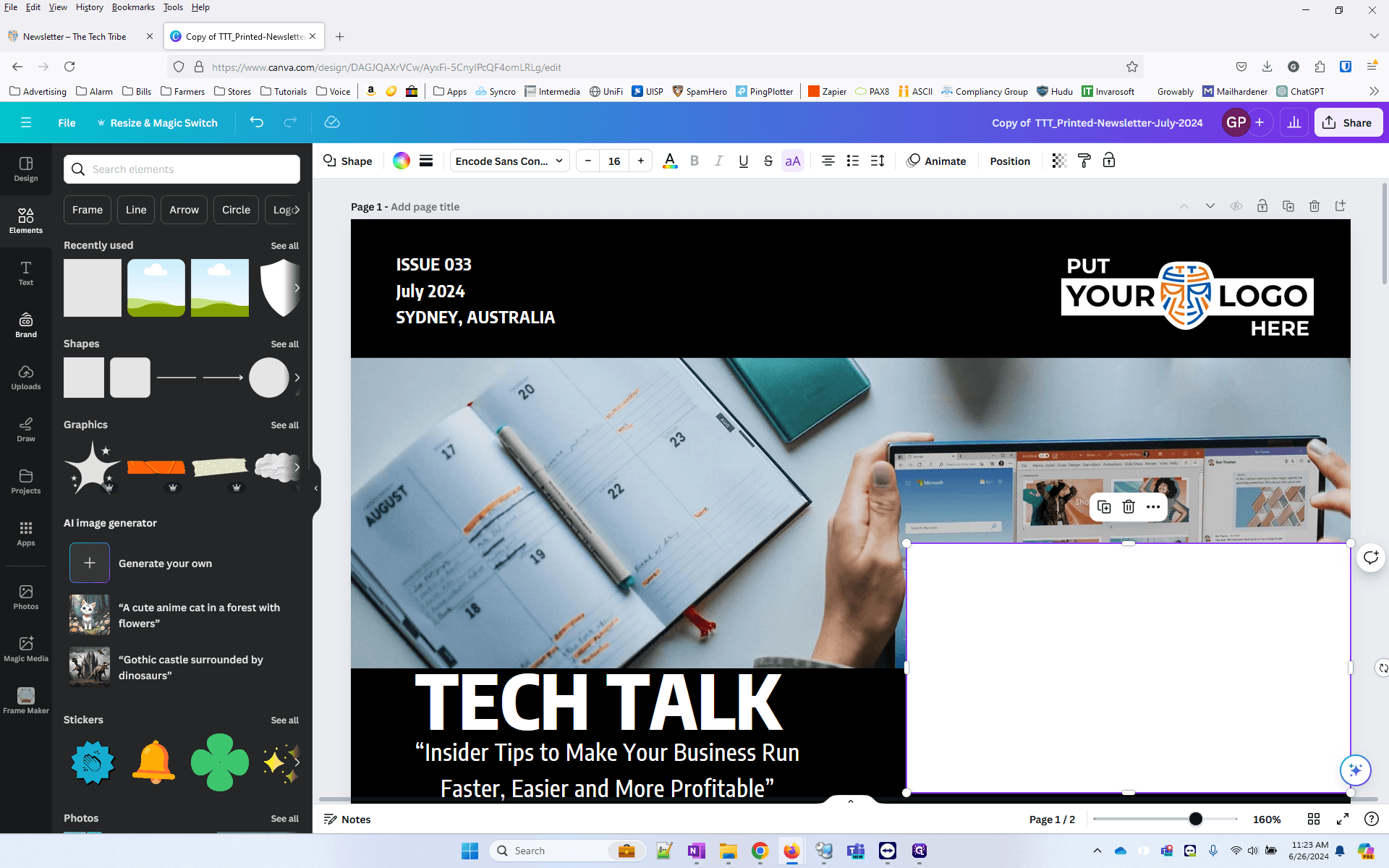Select the Circle element chip
Viewport: 1389px width, 868px height.
coord(236,210)
